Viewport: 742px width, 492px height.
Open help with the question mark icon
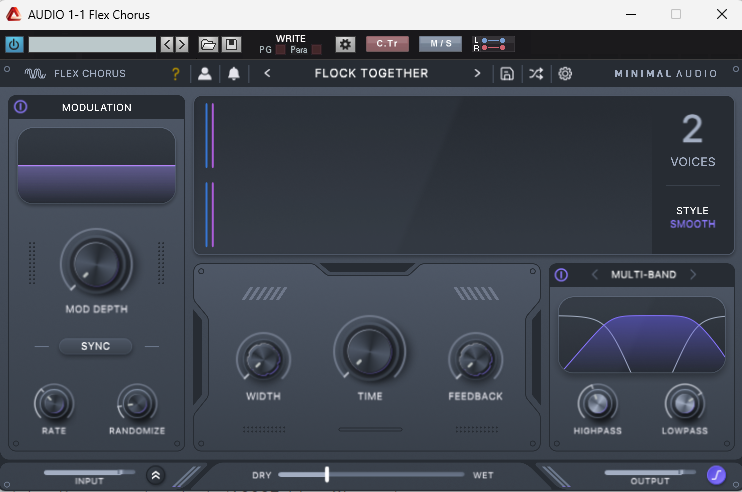click(x=176, y=73)
